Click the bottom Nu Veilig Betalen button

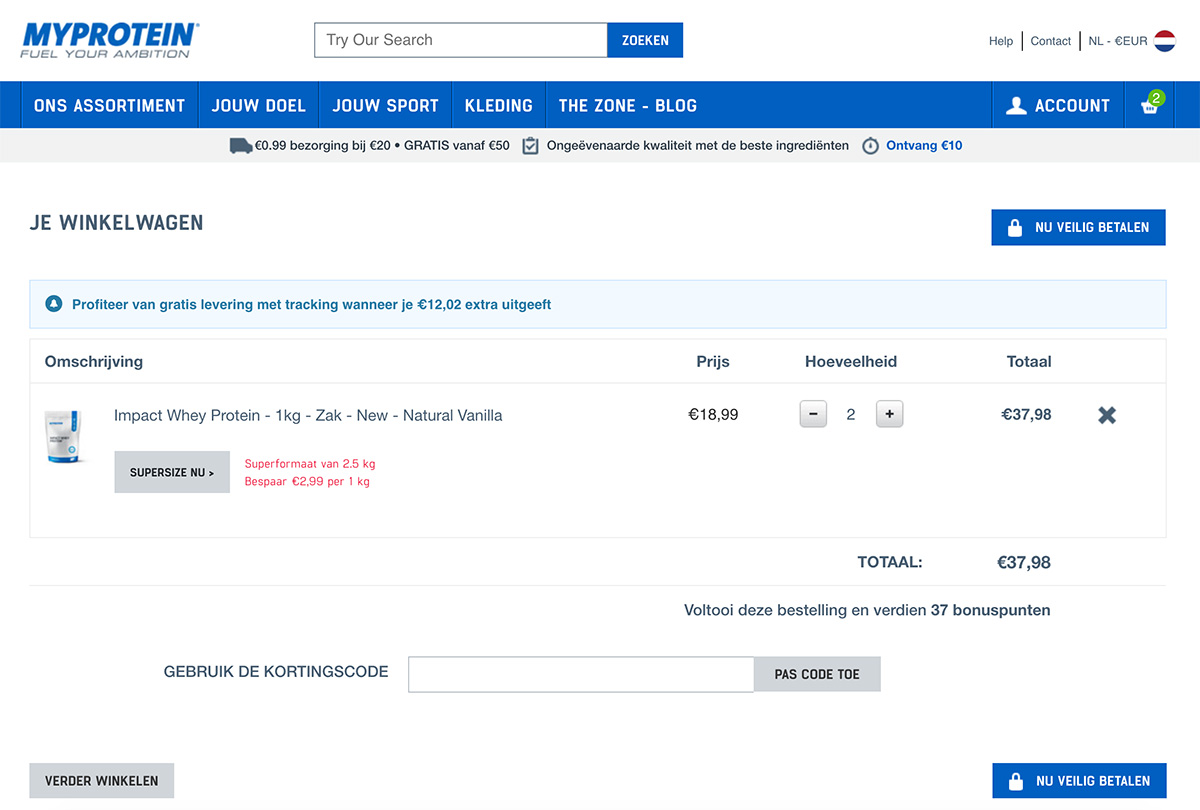pos(1079,781)
